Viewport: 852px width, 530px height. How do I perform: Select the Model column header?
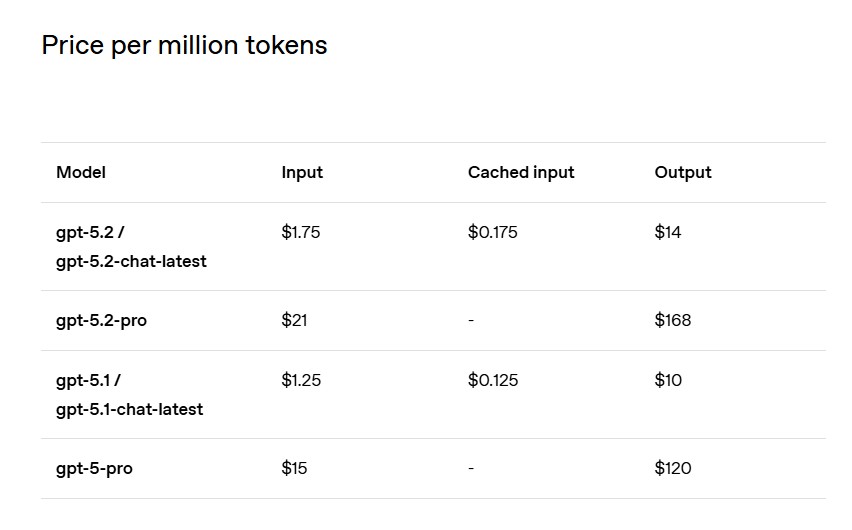click(81, 172)
